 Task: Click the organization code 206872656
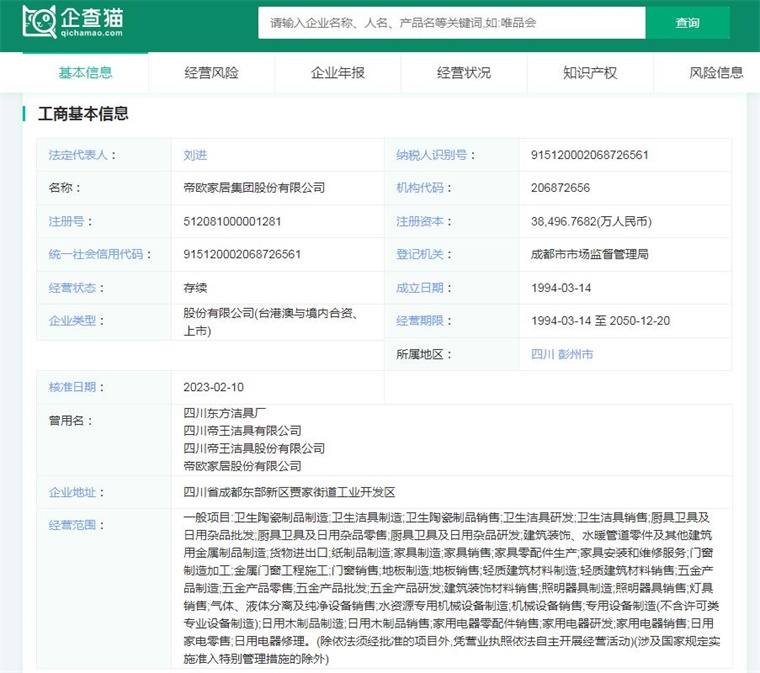tap(560, 188)
